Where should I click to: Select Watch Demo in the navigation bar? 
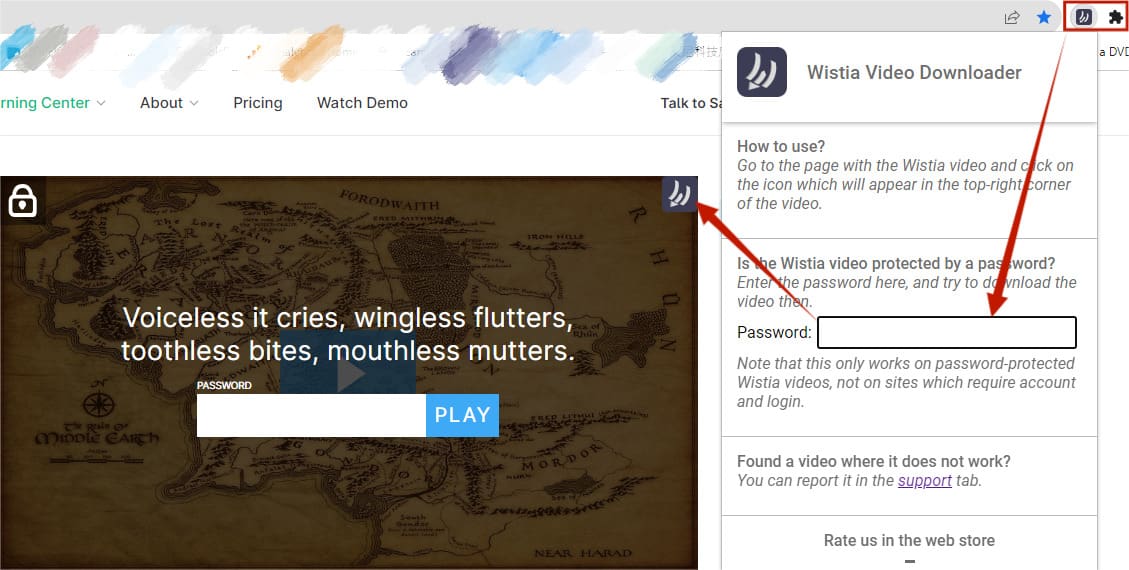point(362,103)
